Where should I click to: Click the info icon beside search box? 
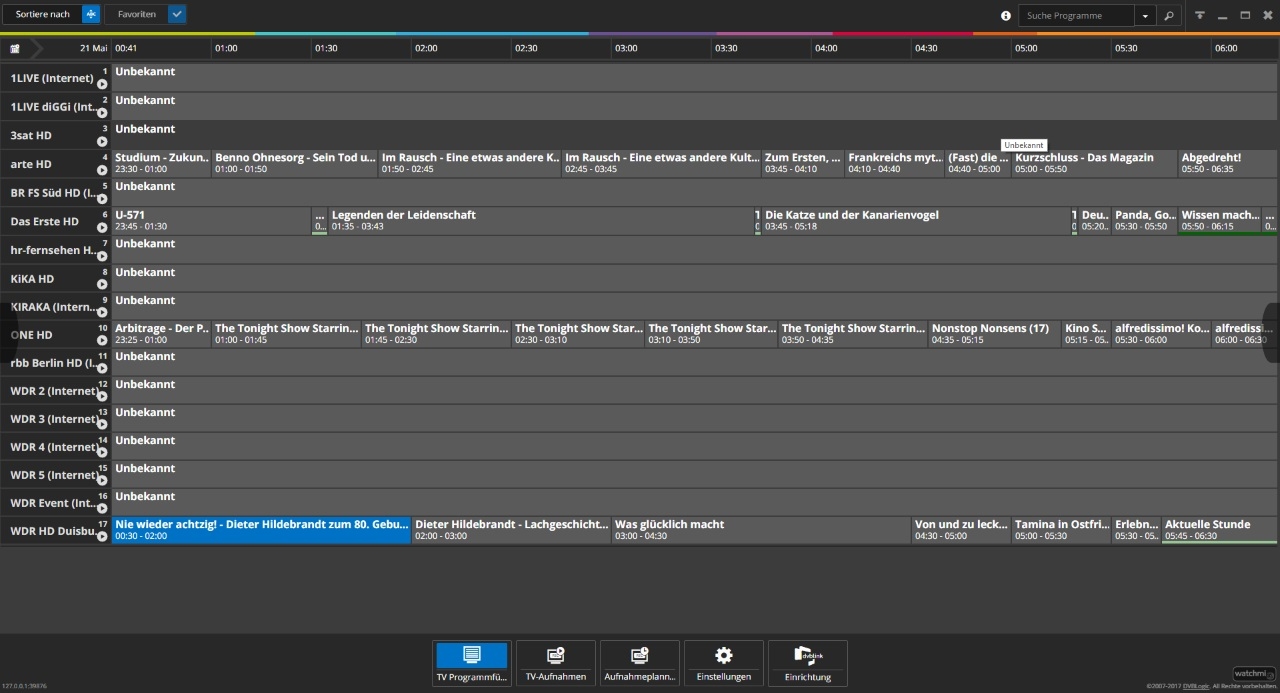pos(1006,16)
